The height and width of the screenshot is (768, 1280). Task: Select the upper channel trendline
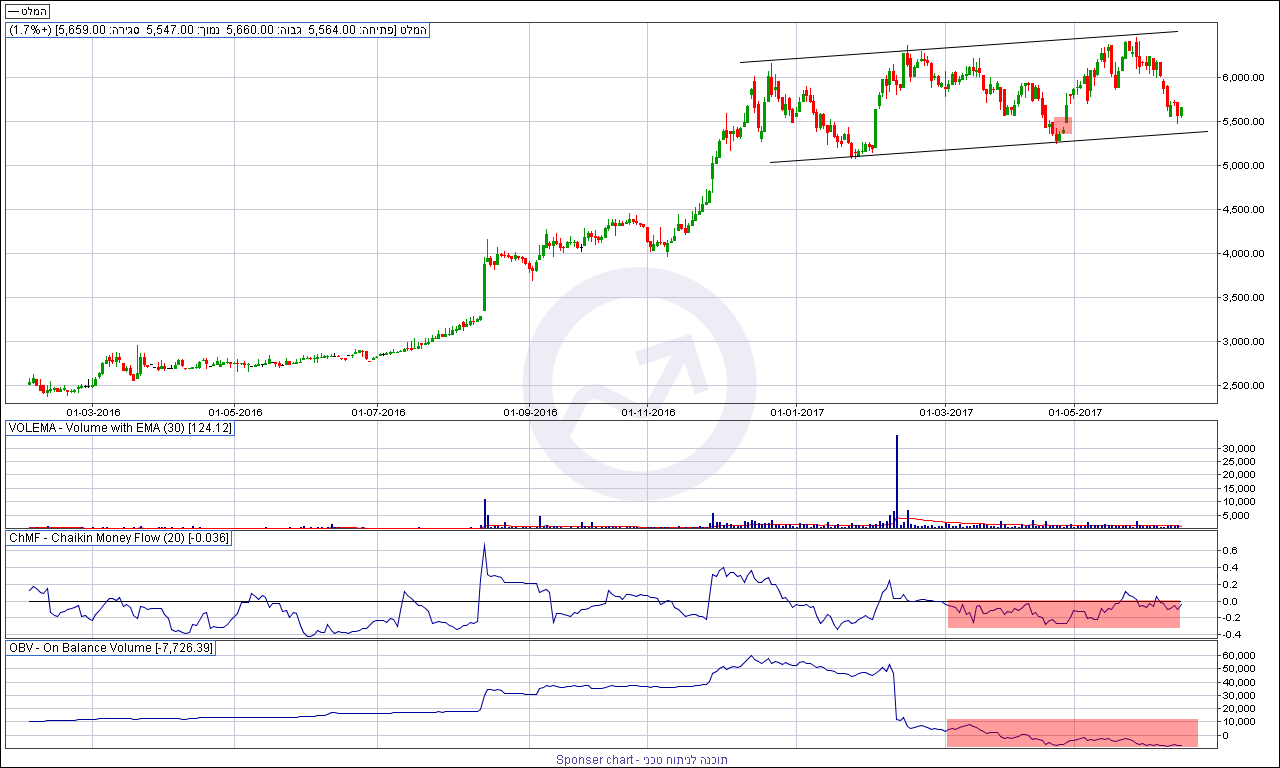pyautogui.click(x=960, y=47)
